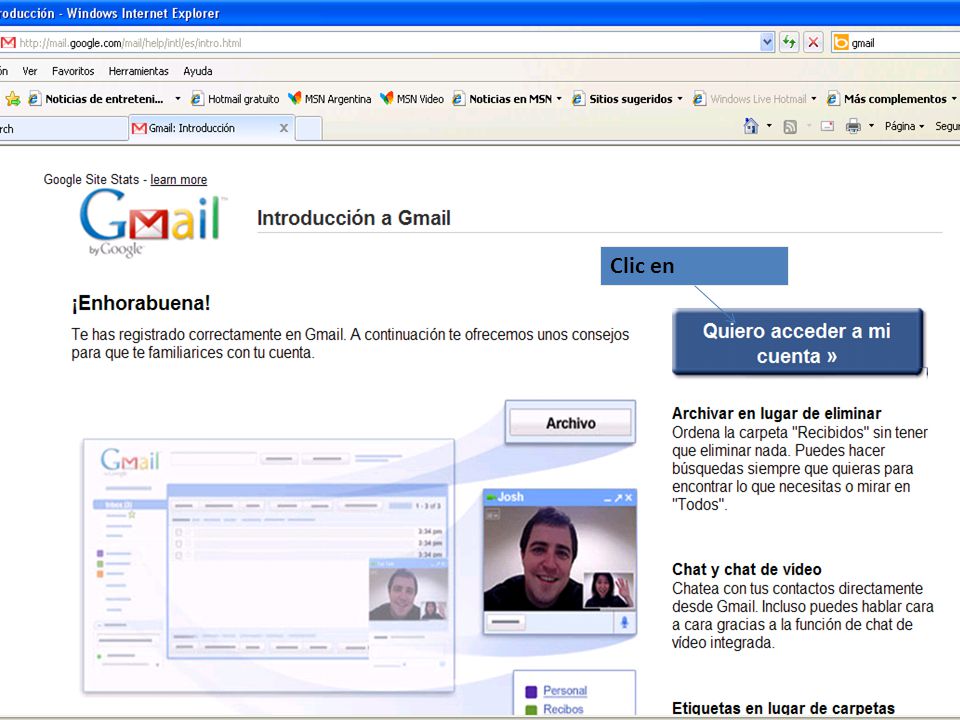Image resolution: width=960 pixels, height=720 pixels.
Task: Open the address bar history dropdown
Action: pos(767,42)
